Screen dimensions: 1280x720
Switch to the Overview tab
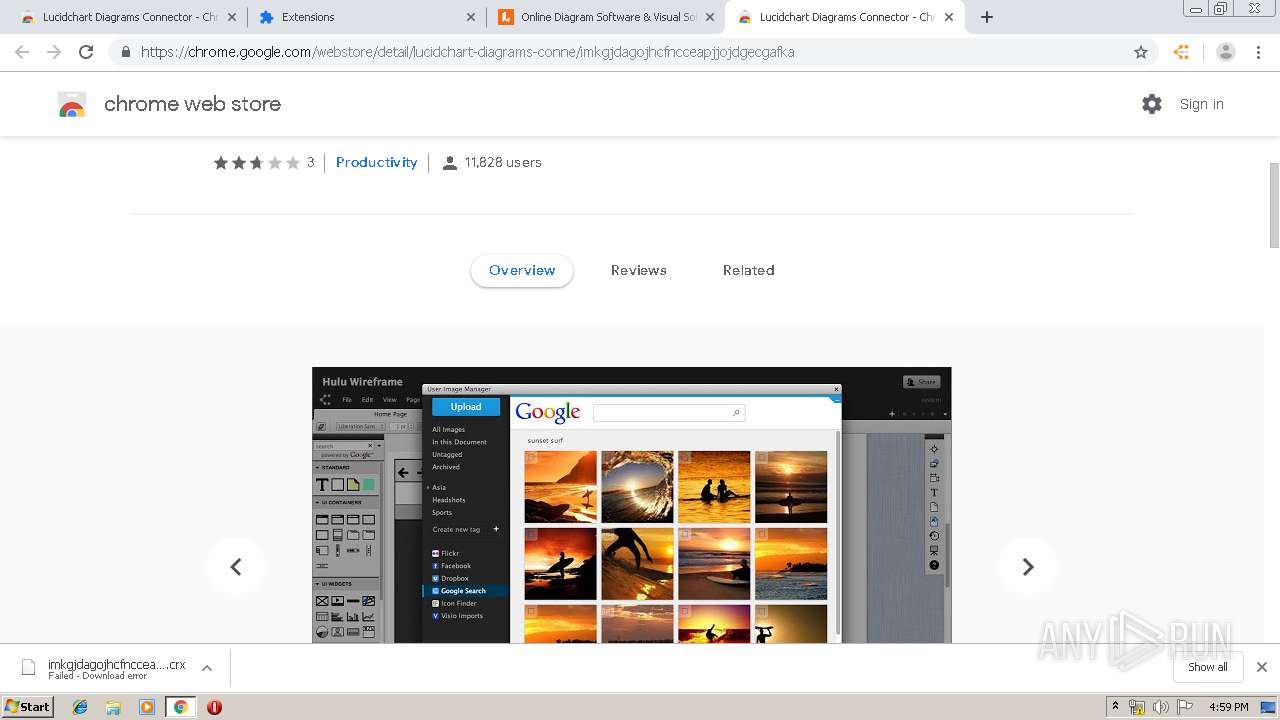[522, 271]
